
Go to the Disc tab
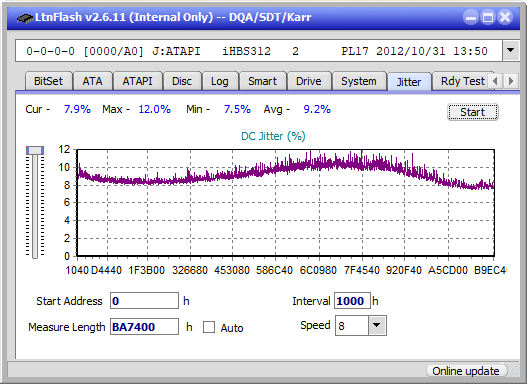[x=182, y=81]
